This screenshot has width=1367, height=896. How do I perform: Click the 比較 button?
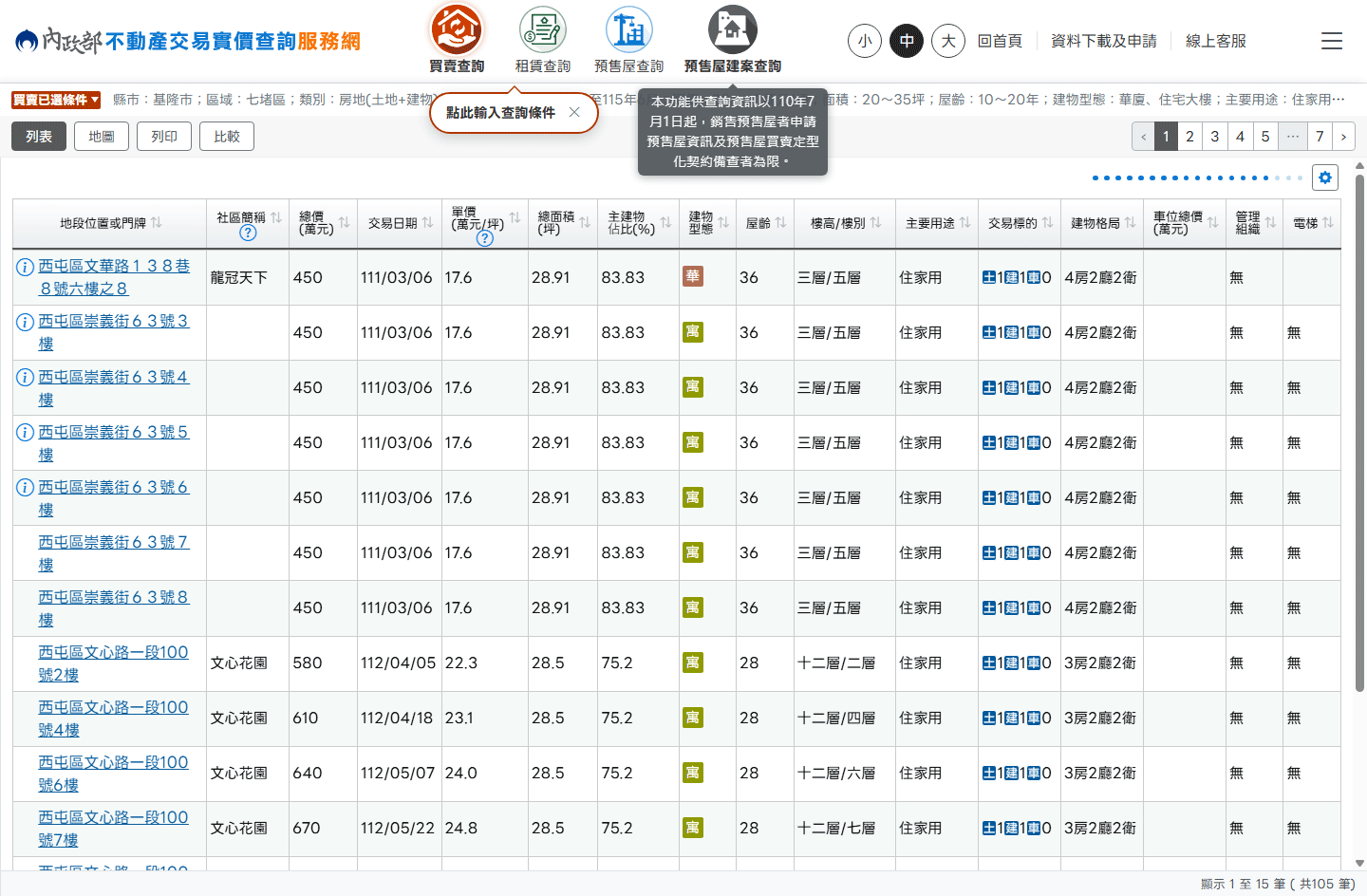227,137
